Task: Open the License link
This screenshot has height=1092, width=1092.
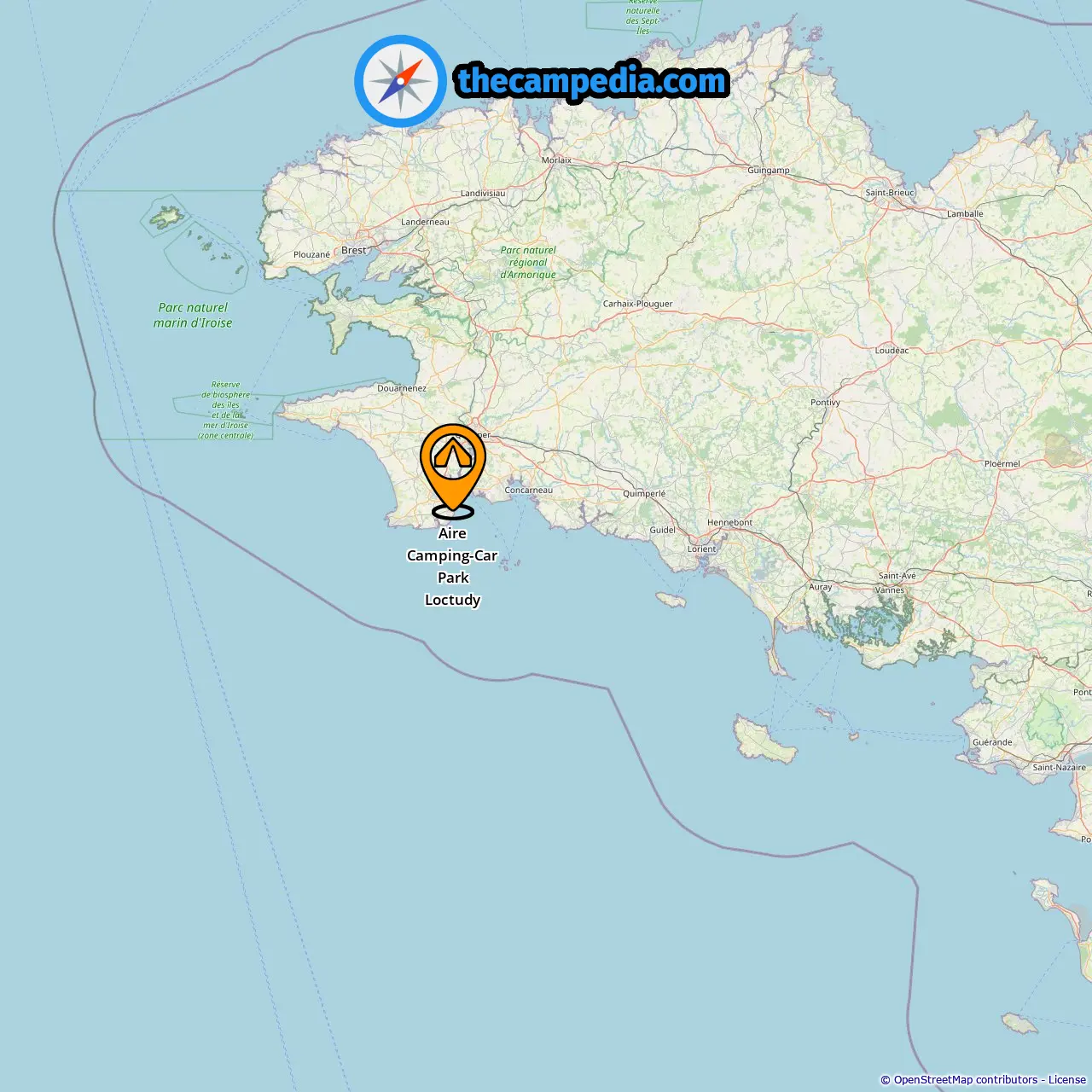Action: click(x=1066, y=1079)
